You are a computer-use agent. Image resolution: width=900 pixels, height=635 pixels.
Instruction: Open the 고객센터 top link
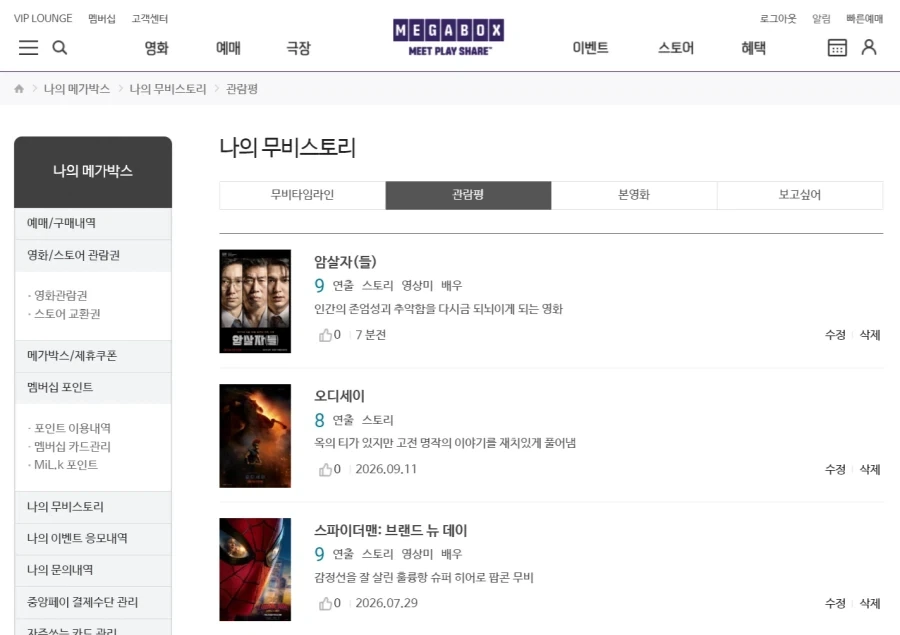point(149,18)
